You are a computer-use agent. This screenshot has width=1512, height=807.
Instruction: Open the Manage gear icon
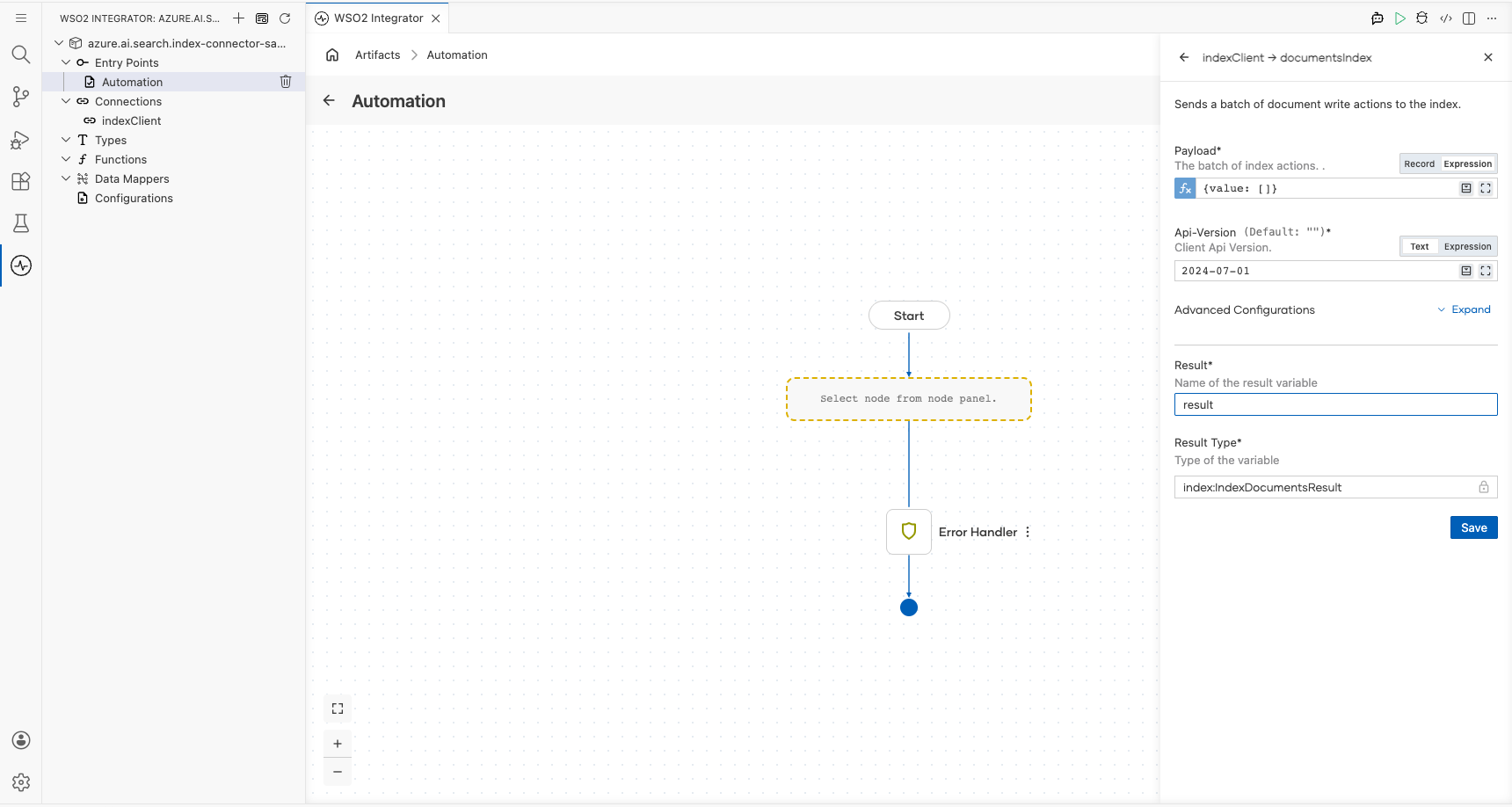point(21,782)
